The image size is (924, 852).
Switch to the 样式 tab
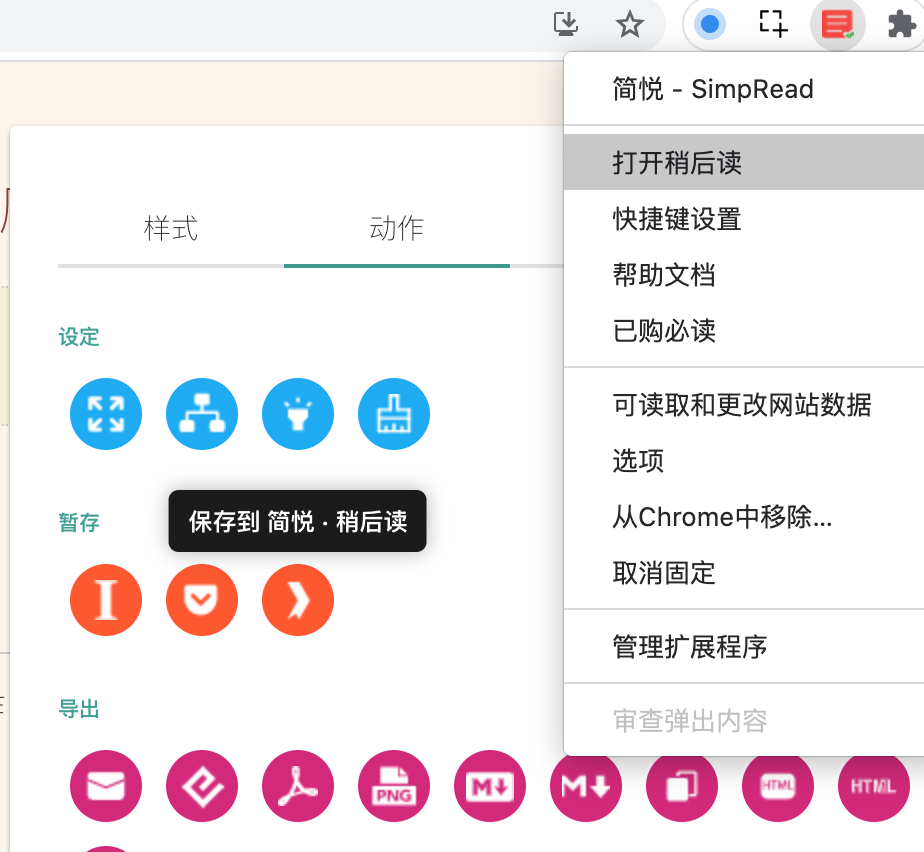point(171,229)
